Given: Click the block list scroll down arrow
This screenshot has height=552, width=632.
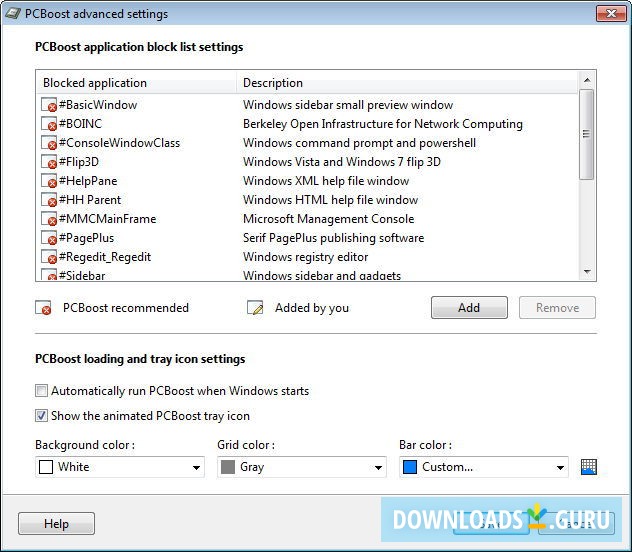Looking at the screenshot, I should (x=587, y=272).
